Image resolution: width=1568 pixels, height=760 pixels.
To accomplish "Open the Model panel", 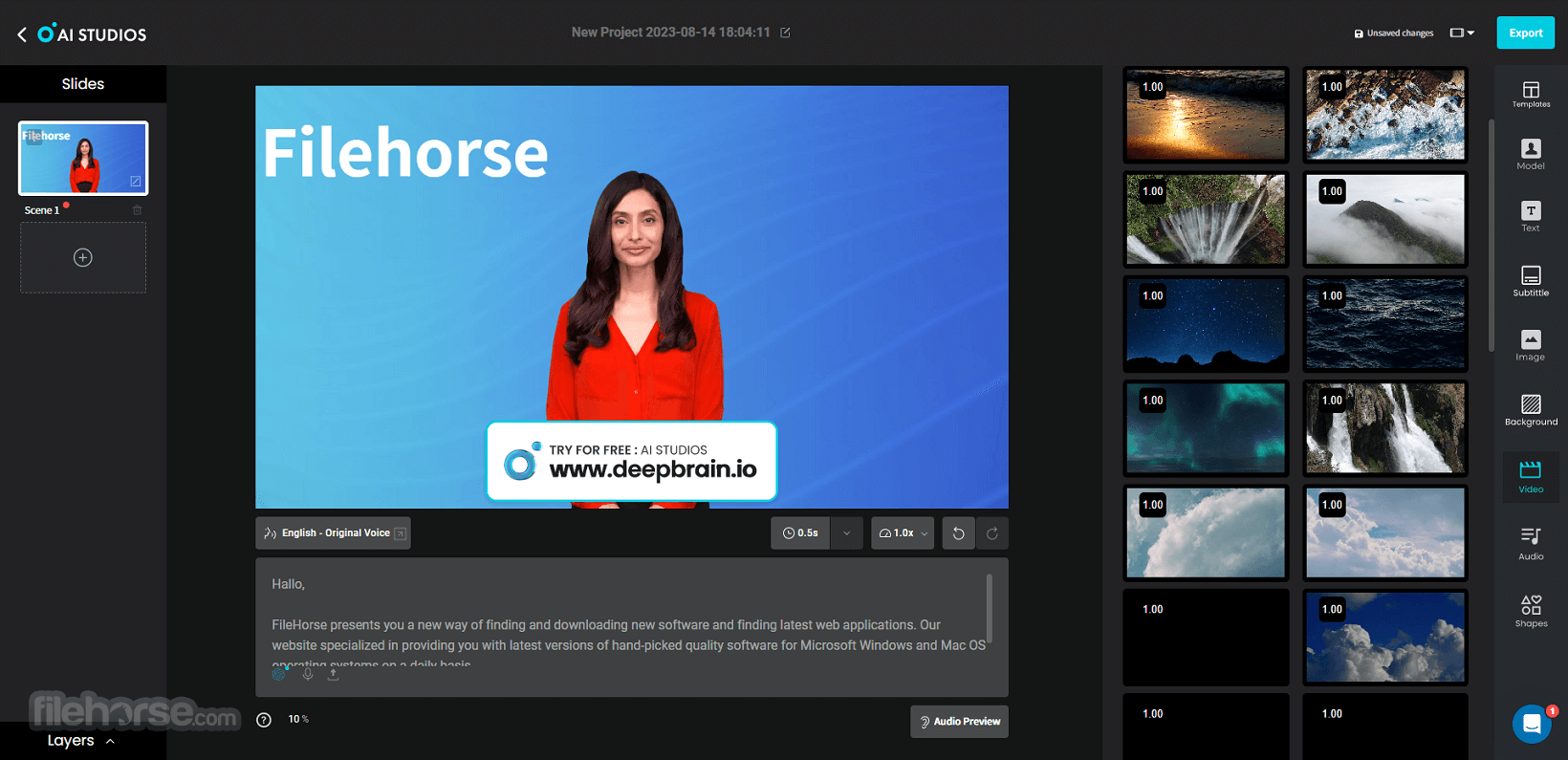I will tap(1531, 155).
